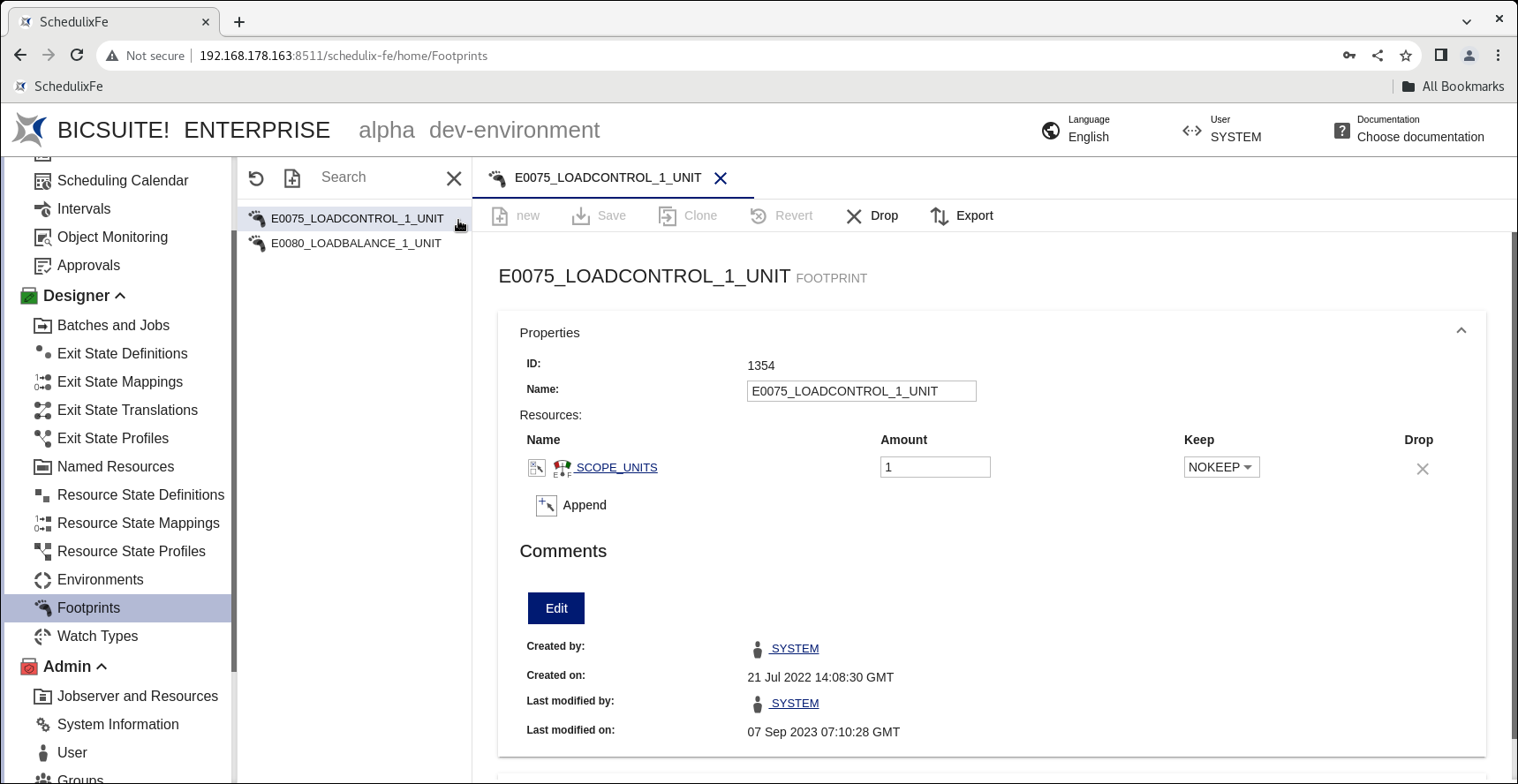Open the SCOPE_UNITS resource link
Screen dimensions: 1518x784
click(x=616, y=467)
